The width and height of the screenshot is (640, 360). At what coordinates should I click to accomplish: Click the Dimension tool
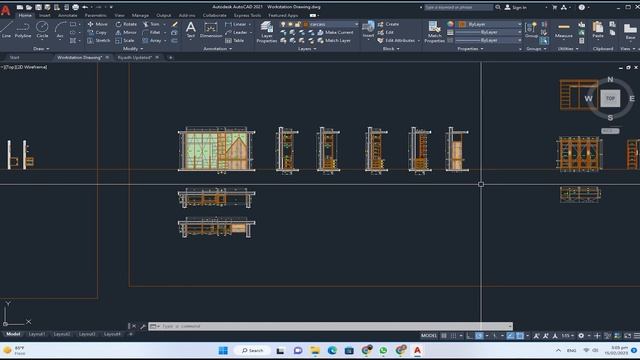(211, 30)
